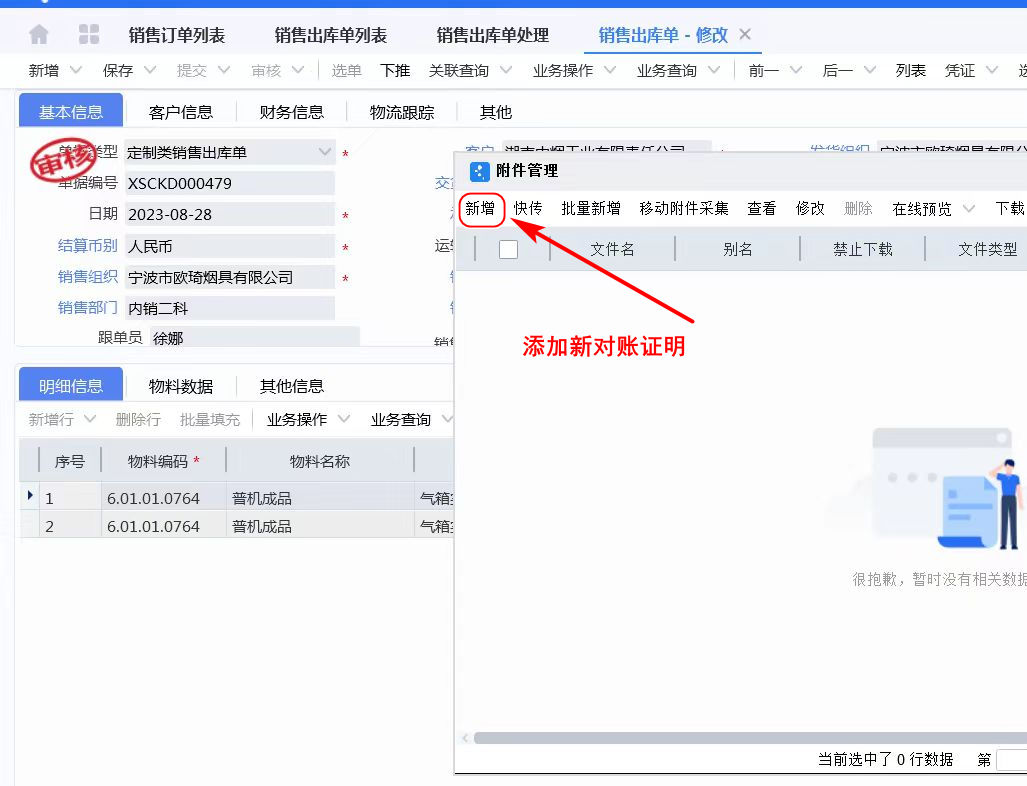Select the 新增 action in attachment manager

tap(481, 208)
